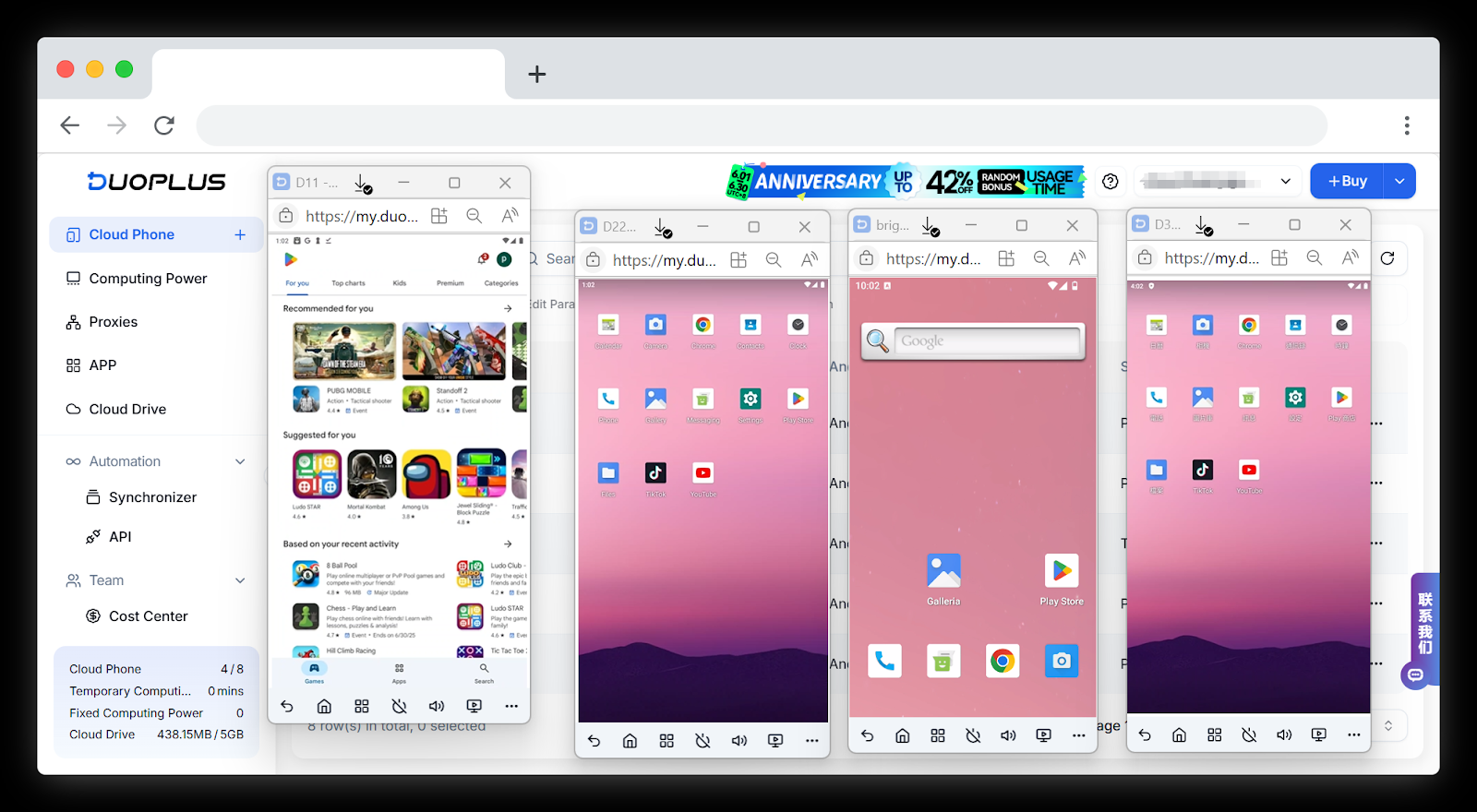This screenshot has height=812, width=1477.
Task: Click the Anniversary 42% off promotional banner
Action: [906, 182]
